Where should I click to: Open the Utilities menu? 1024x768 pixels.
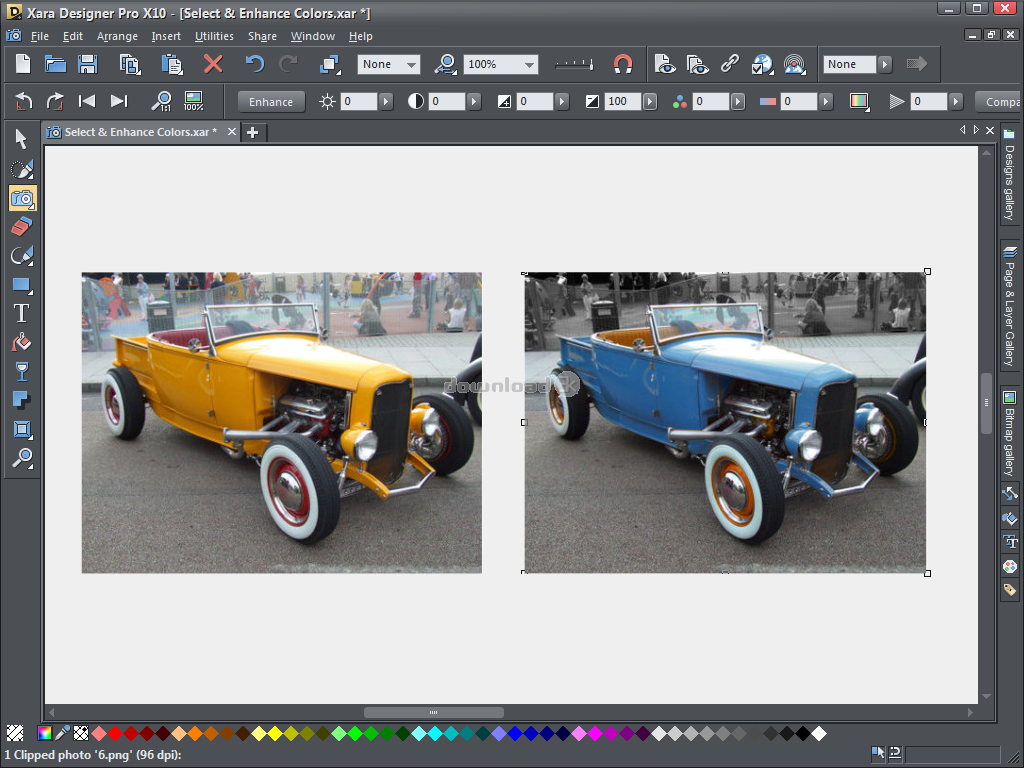tap(214, 36)
